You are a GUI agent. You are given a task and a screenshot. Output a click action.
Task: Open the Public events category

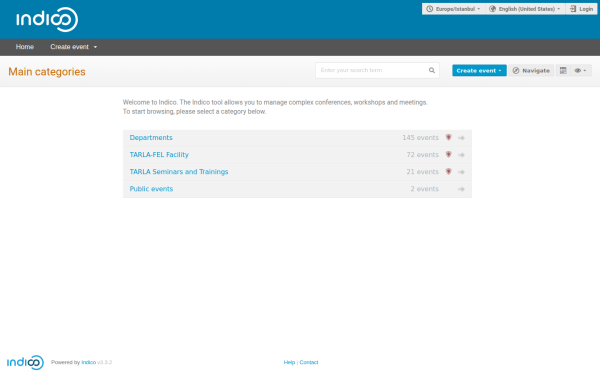pos(151,189)
